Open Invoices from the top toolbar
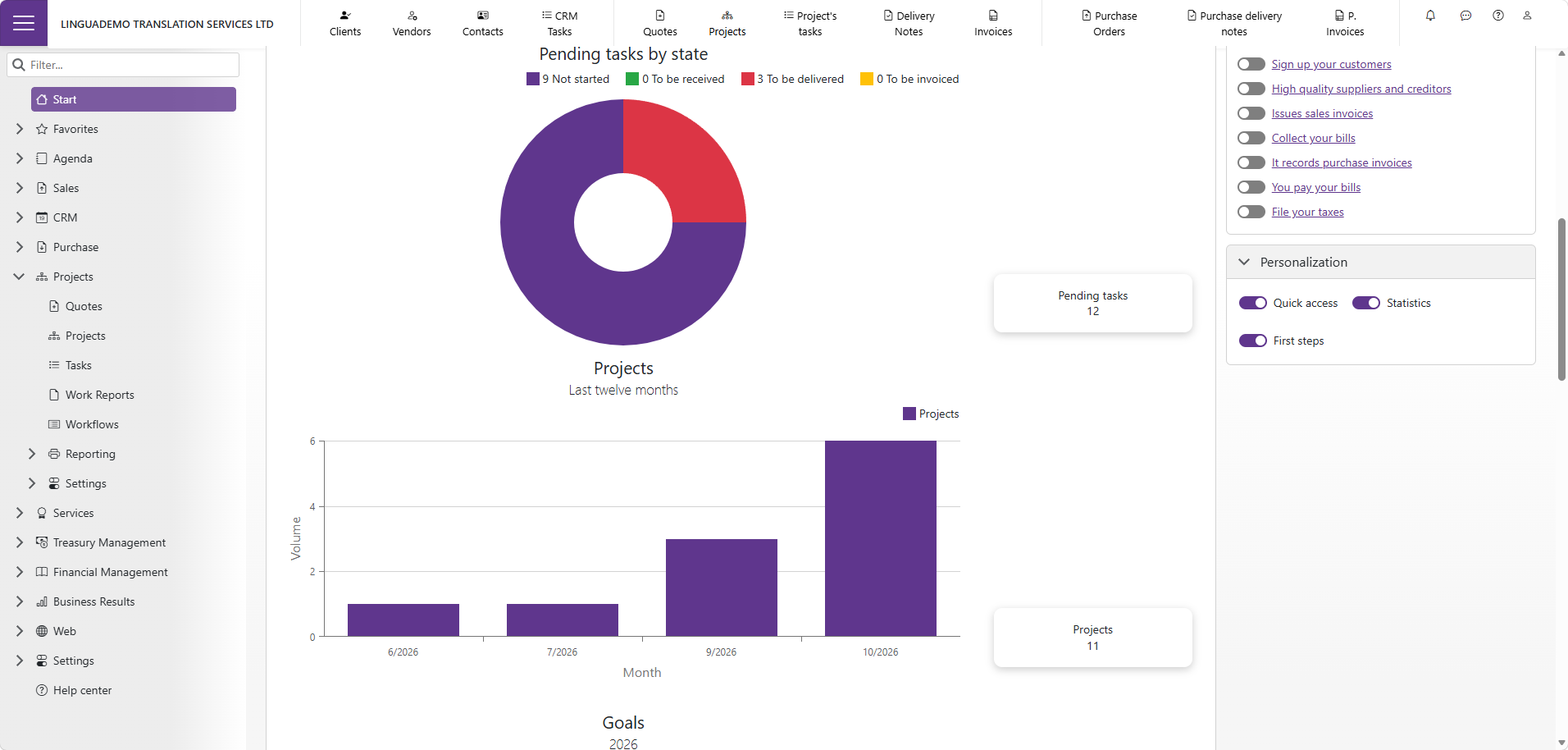 (x=993, y=23)
